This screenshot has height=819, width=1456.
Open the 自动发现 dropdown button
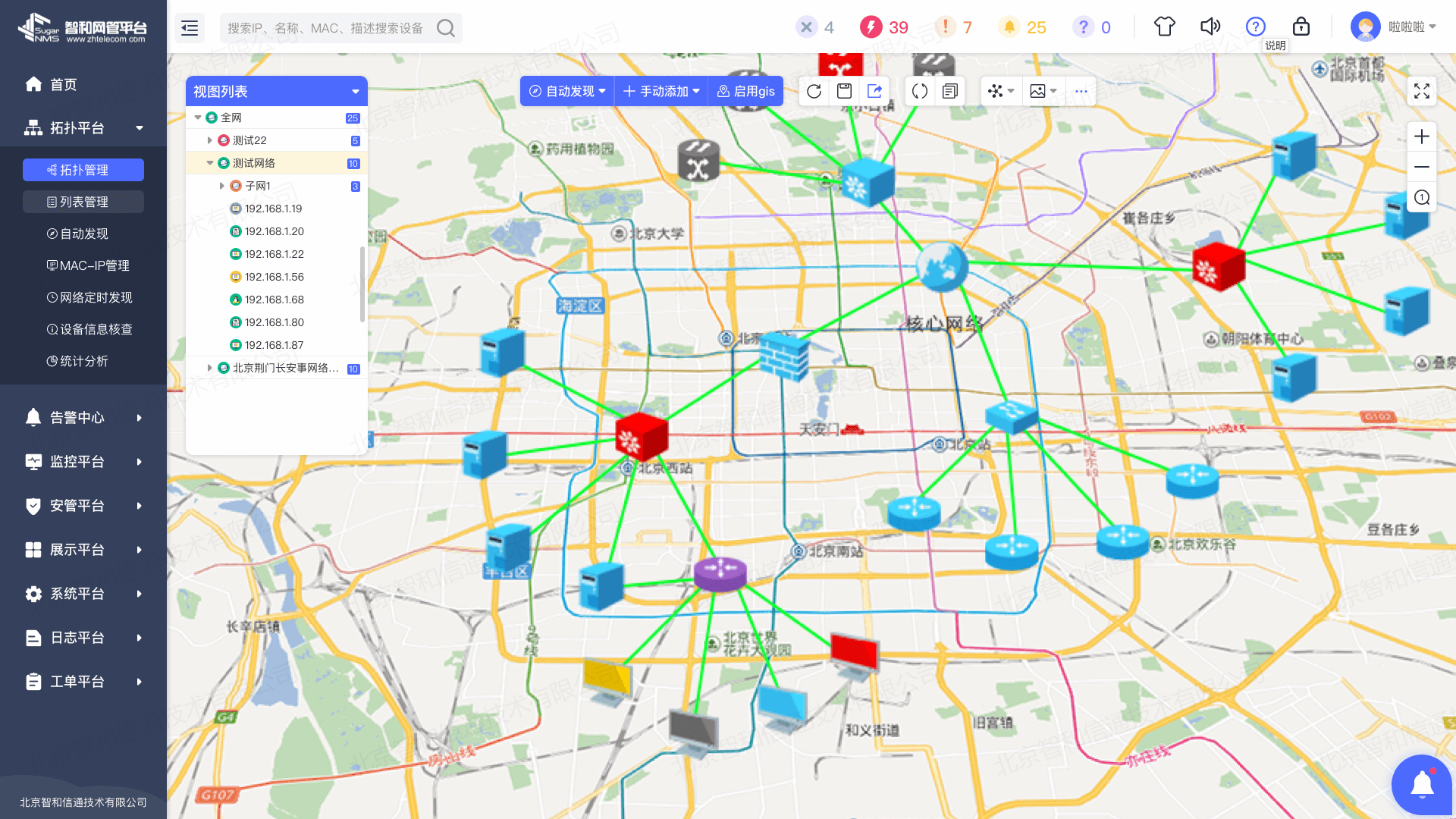[567, 91]
